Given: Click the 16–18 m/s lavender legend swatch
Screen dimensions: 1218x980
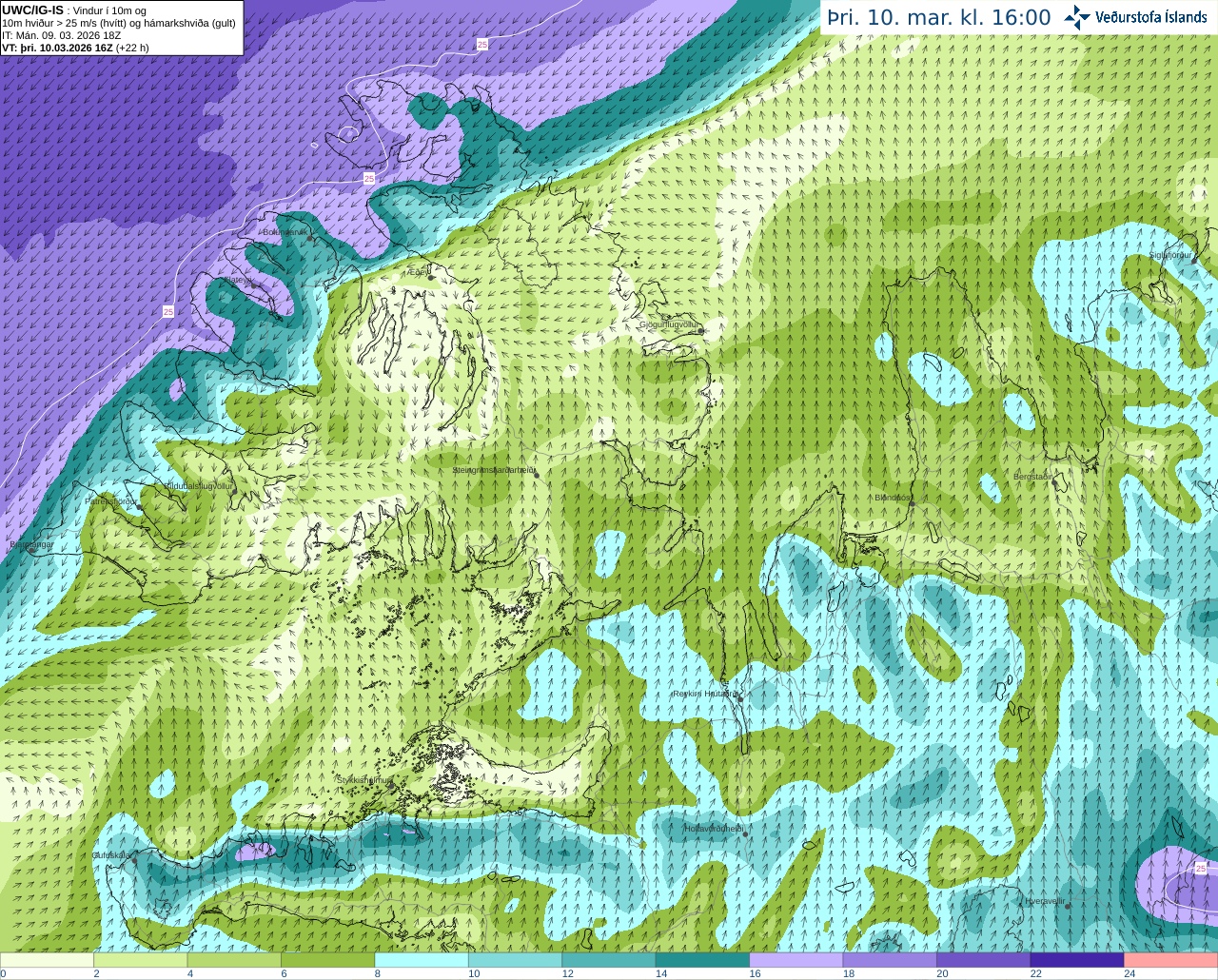Looking at the screenshot, I should (796, 960).
